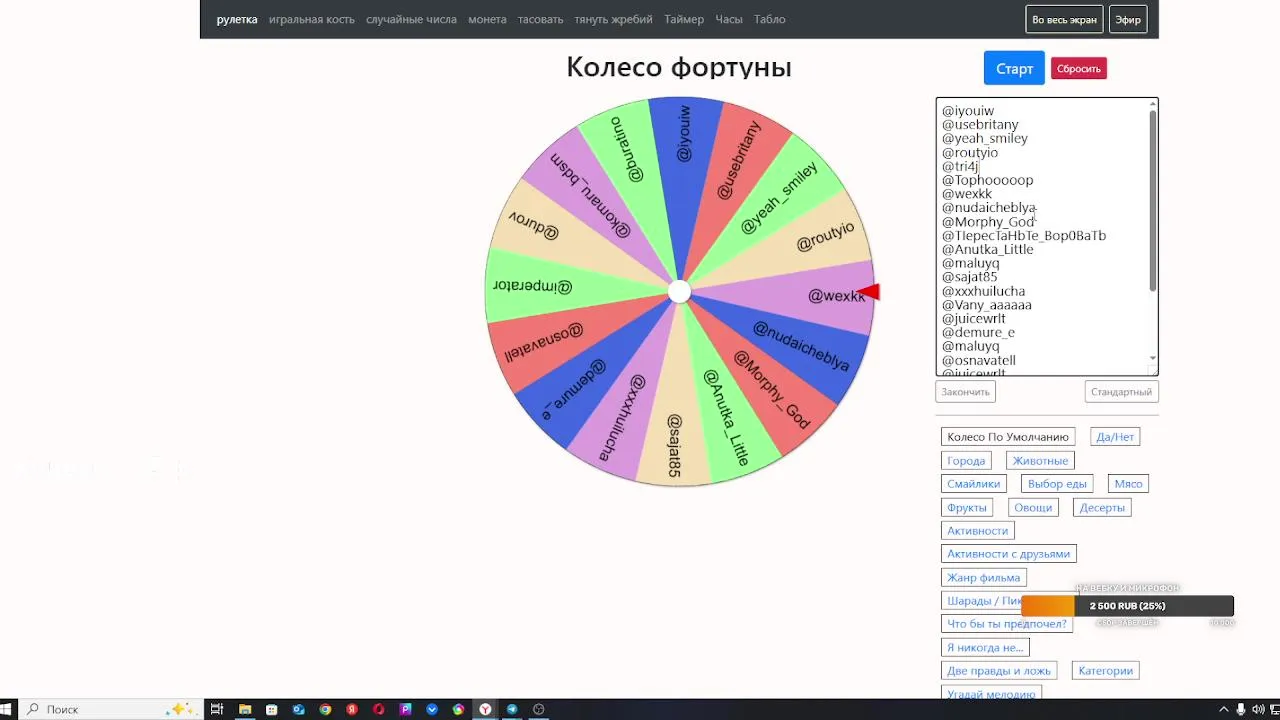1280x720 pixels.
Task: Pick the Овощи preset
Action: [x=1033, y=508]
